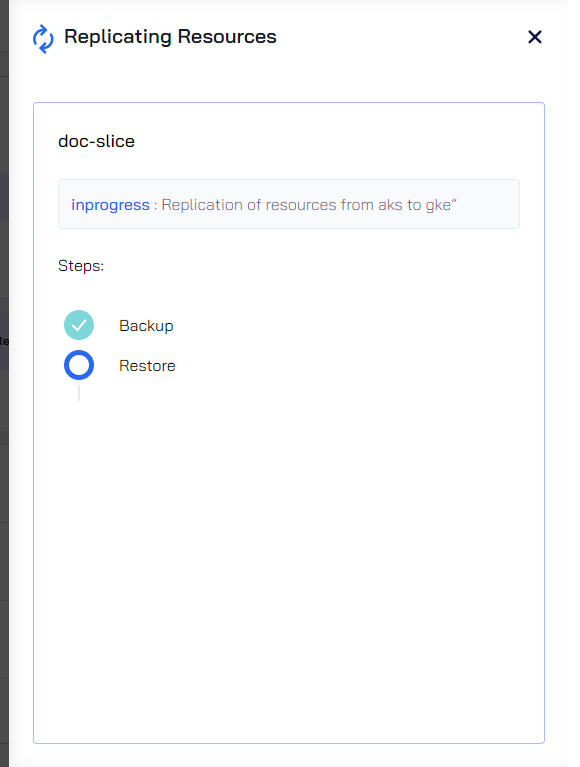Click the word aks in status message
This screenshot has height=767, width=580.
point(390,204)
